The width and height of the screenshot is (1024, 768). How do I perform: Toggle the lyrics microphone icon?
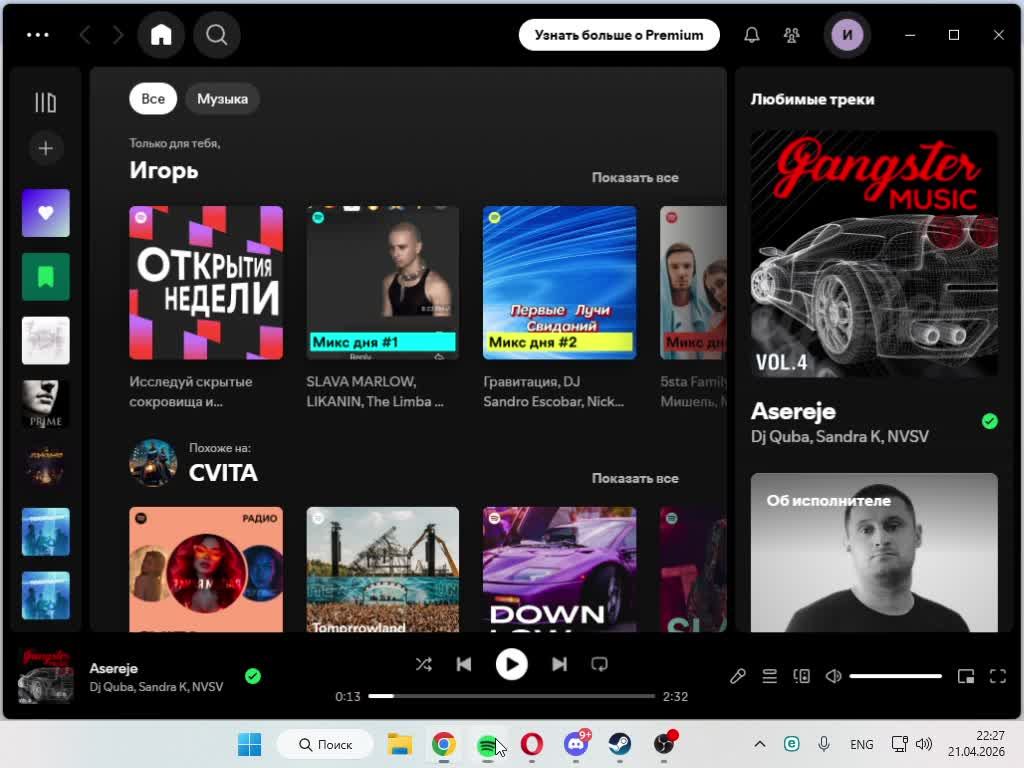(x=737, y=677)
